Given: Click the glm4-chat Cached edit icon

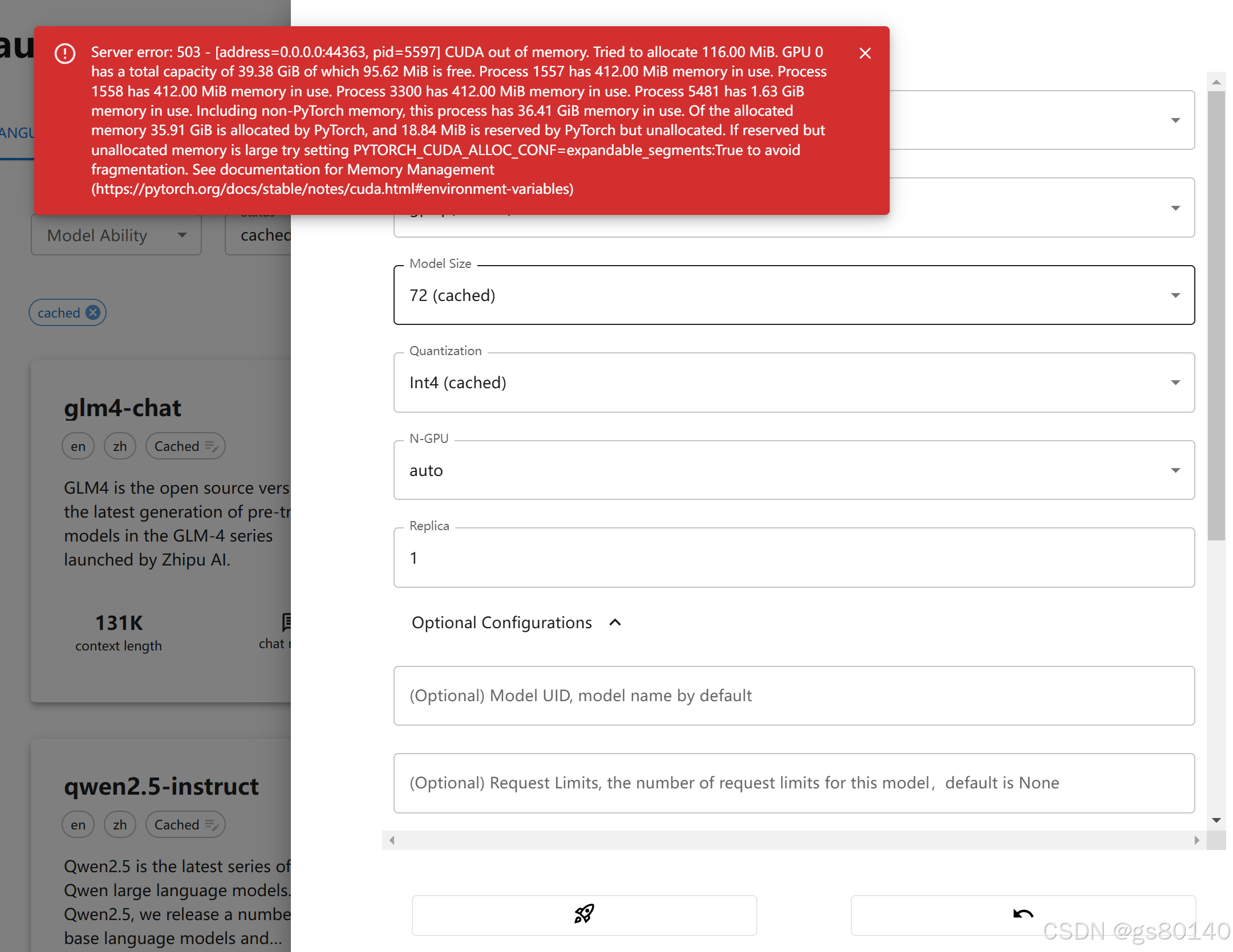Looking at the screenshot, I should (212, 446).
